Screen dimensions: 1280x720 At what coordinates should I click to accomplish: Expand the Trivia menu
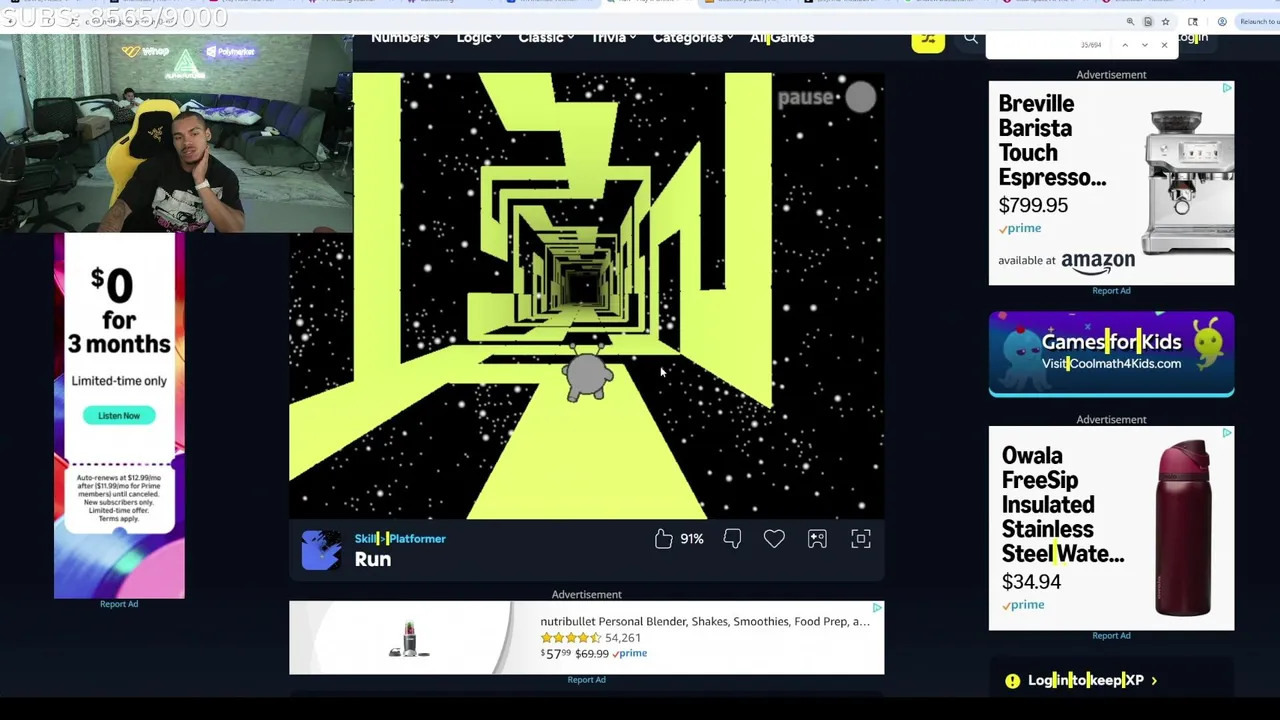613,38
